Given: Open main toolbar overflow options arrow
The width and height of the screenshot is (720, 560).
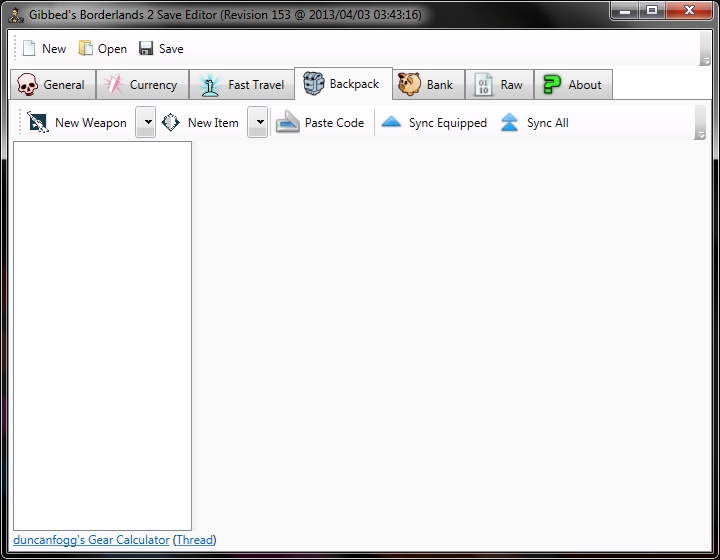Looking at the screenshot, I should [705, 48].
